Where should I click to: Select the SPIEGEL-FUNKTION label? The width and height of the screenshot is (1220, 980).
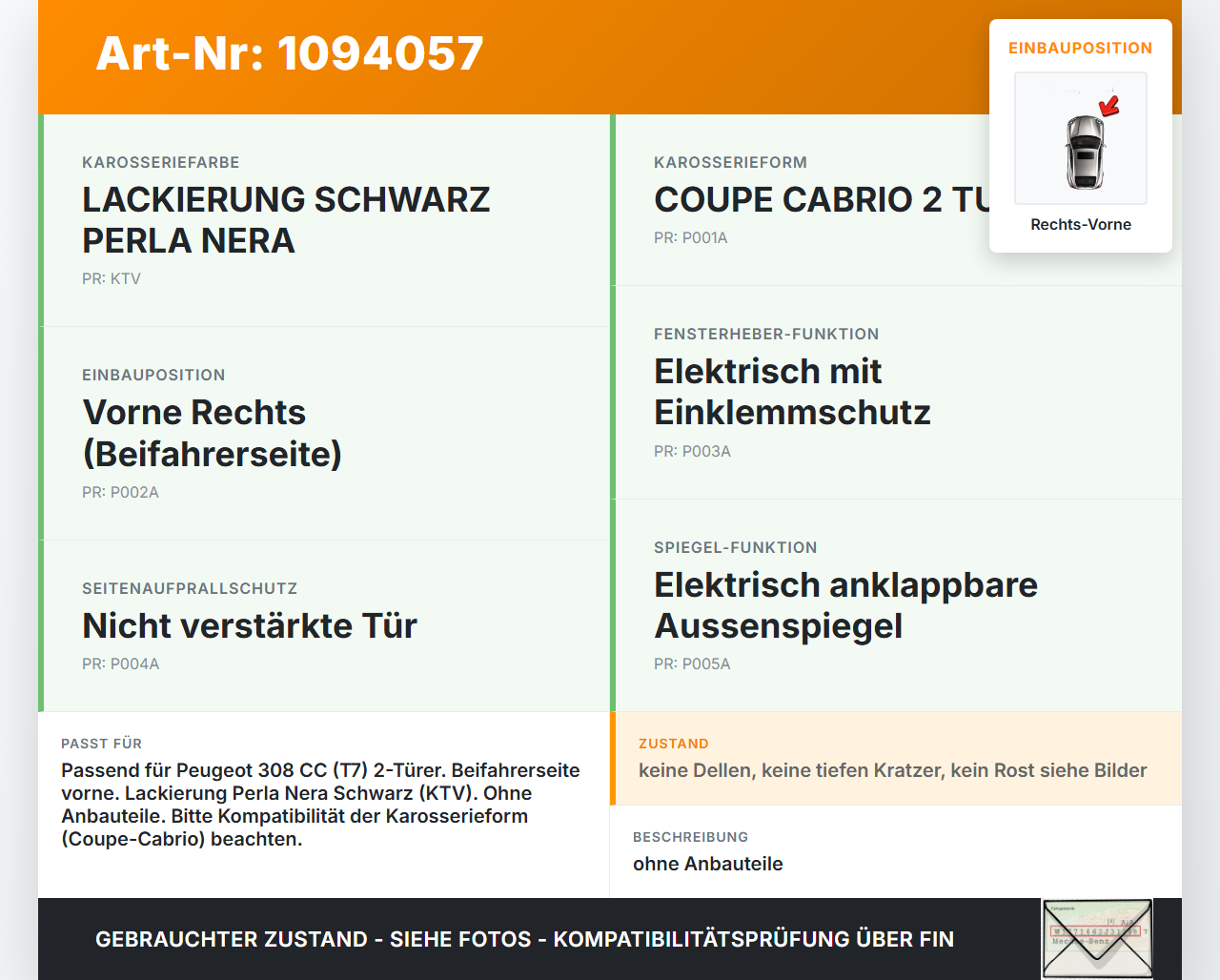(736, 548)
